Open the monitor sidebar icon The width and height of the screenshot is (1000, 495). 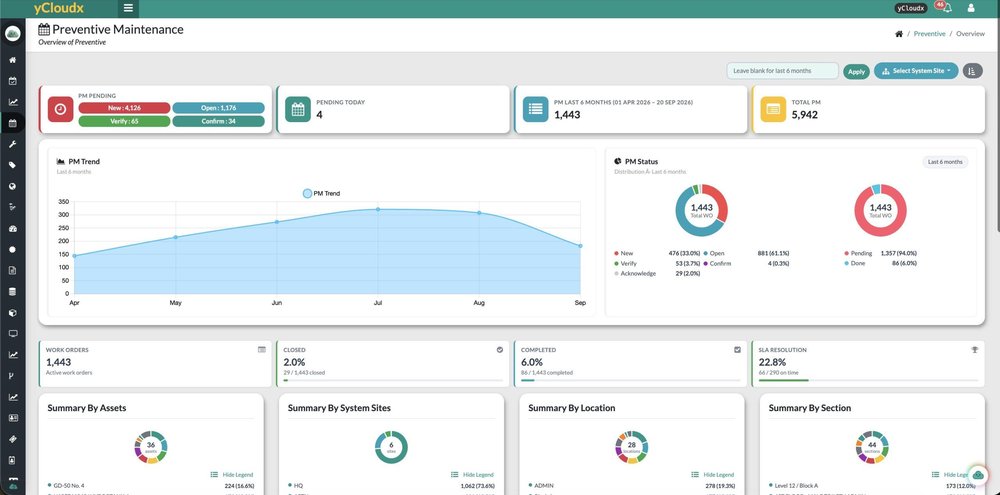pos(12,334)
